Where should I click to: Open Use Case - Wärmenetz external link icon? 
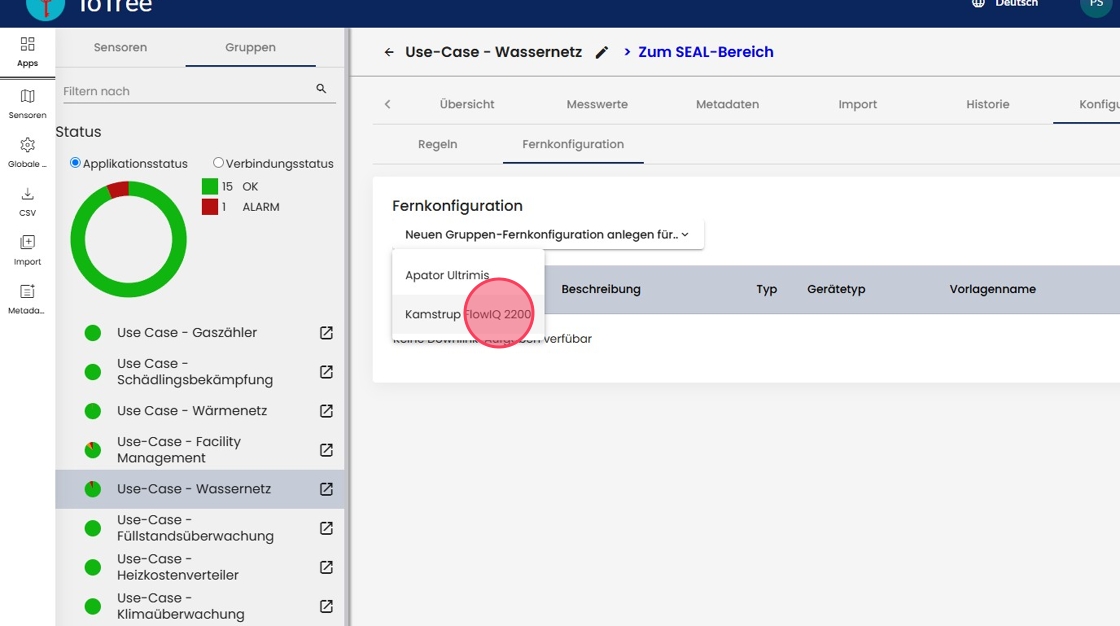326,411
